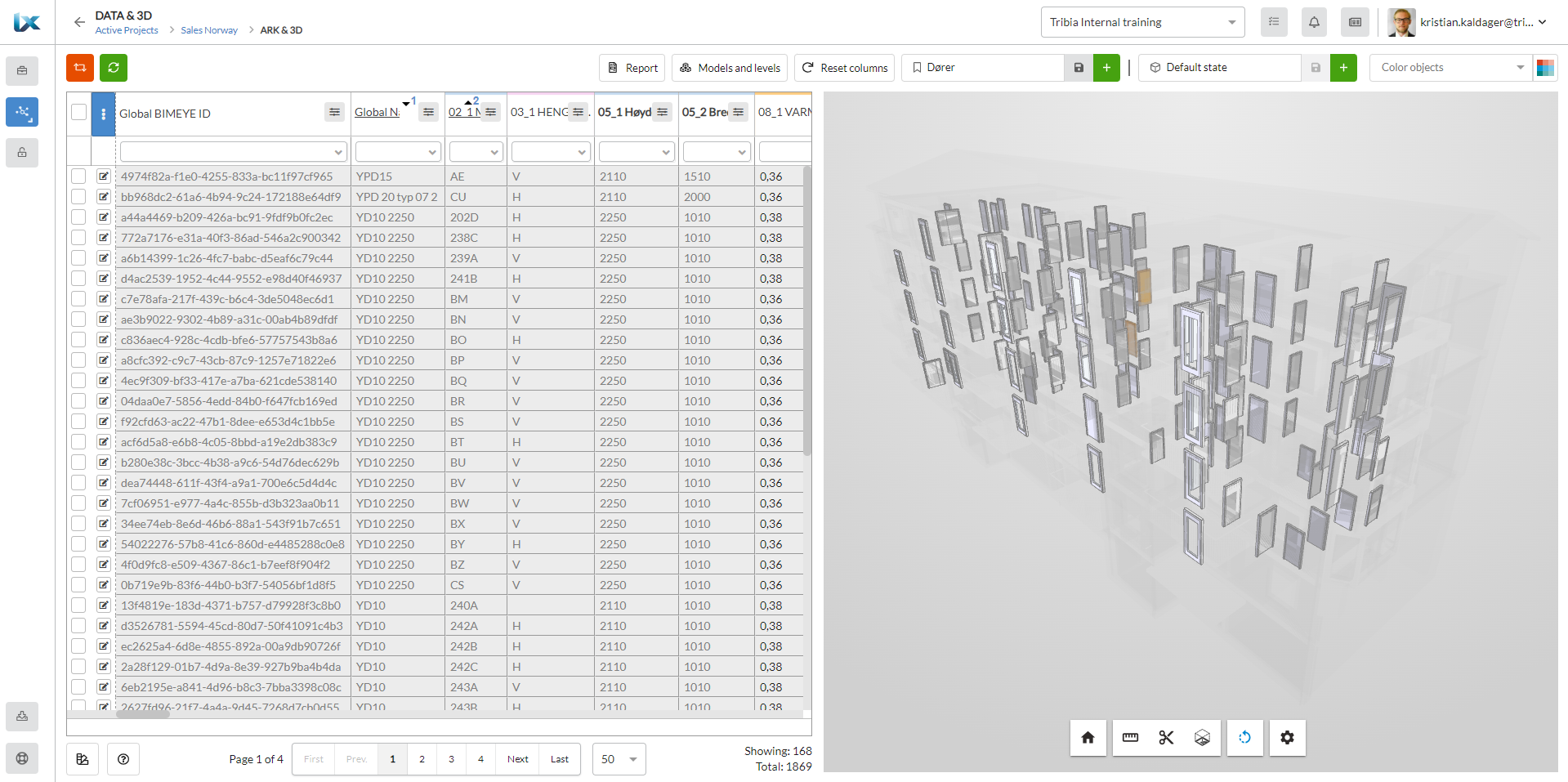The height and width of the screenshot is (782, 1568).
Task: Open 3D viewer settings gear
Action: (x=1287, y=738)
